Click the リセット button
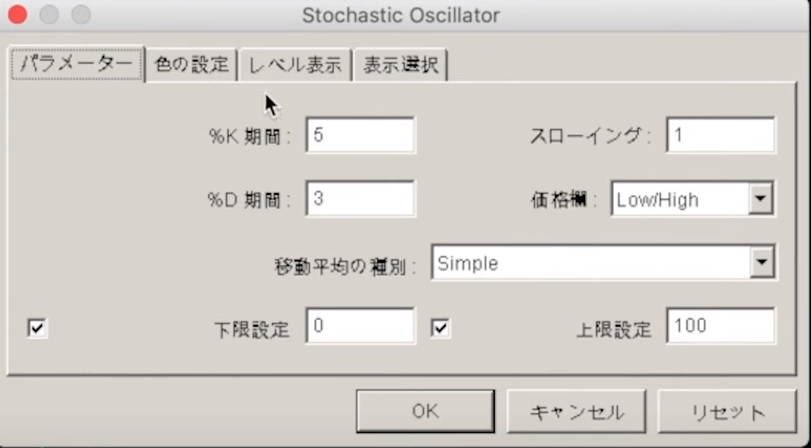 pos(727,412)
